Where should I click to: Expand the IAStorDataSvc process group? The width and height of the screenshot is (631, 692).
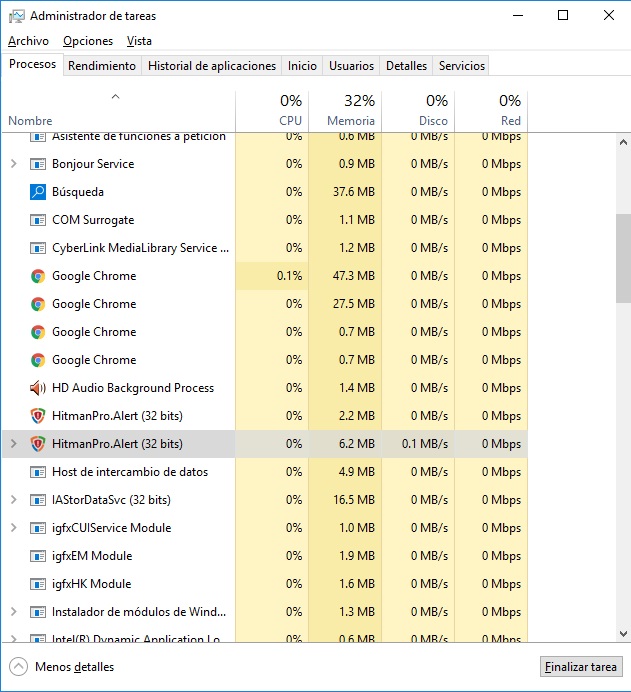click(14, 500)
